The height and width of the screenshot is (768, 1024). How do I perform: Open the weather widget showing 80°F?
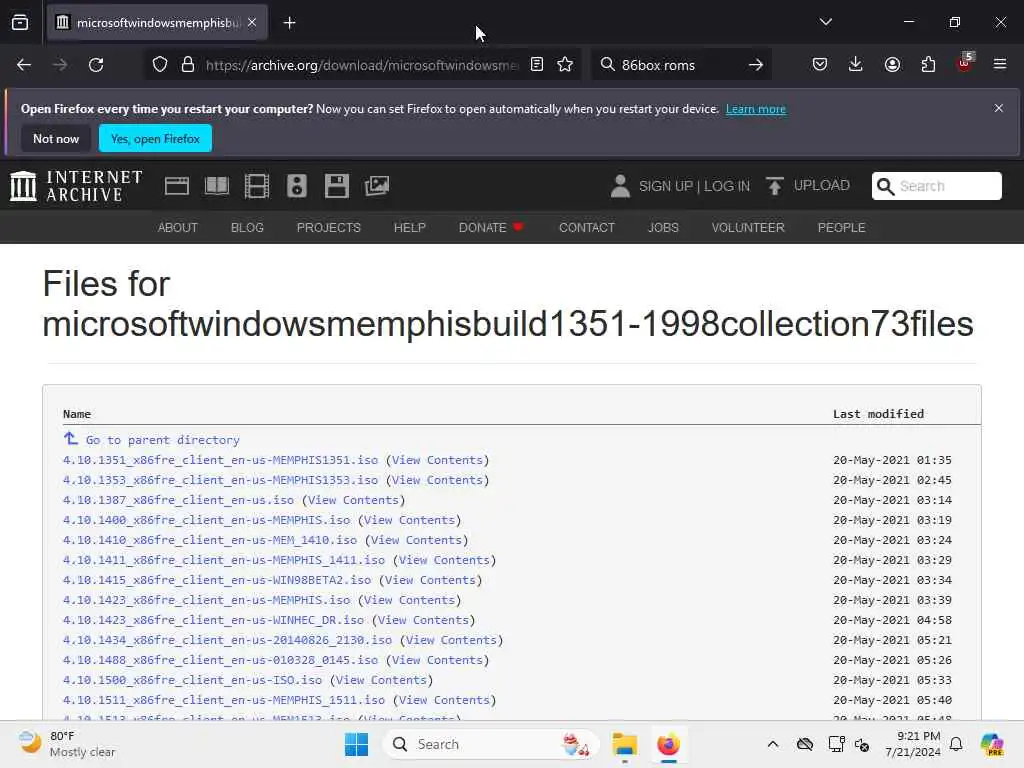[67, 744]
